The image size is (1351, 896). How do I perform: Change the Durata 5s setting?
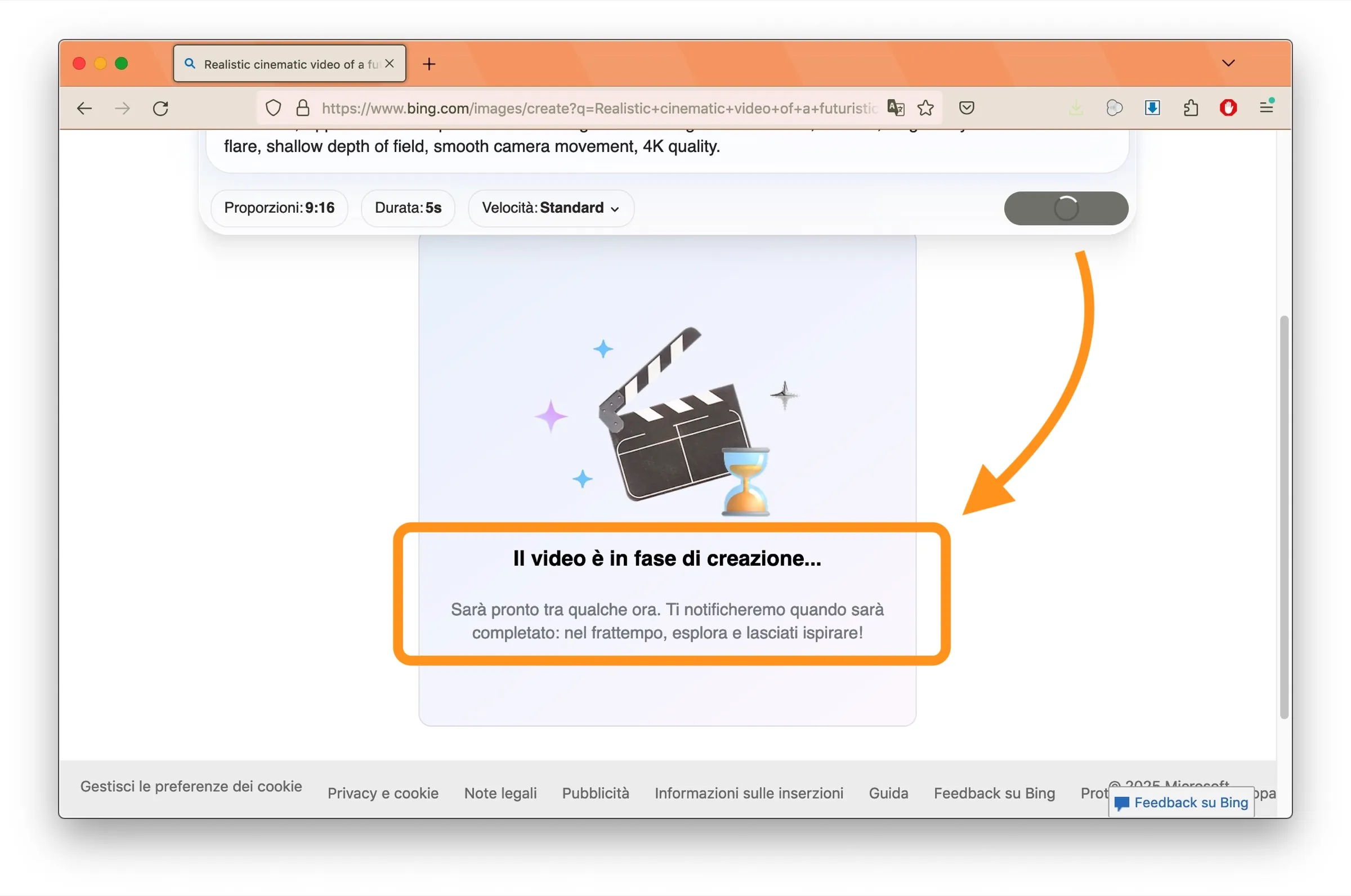click(408, 208)
